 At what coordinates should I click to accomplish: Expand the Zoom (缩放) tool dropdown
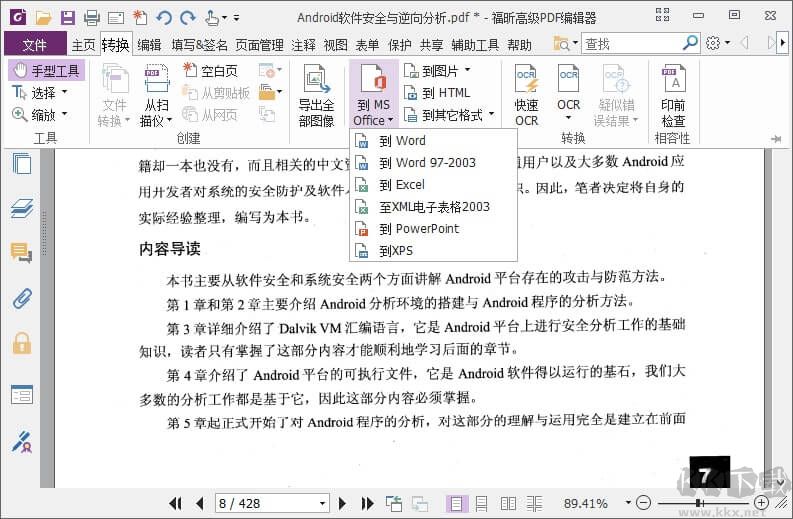64,114
